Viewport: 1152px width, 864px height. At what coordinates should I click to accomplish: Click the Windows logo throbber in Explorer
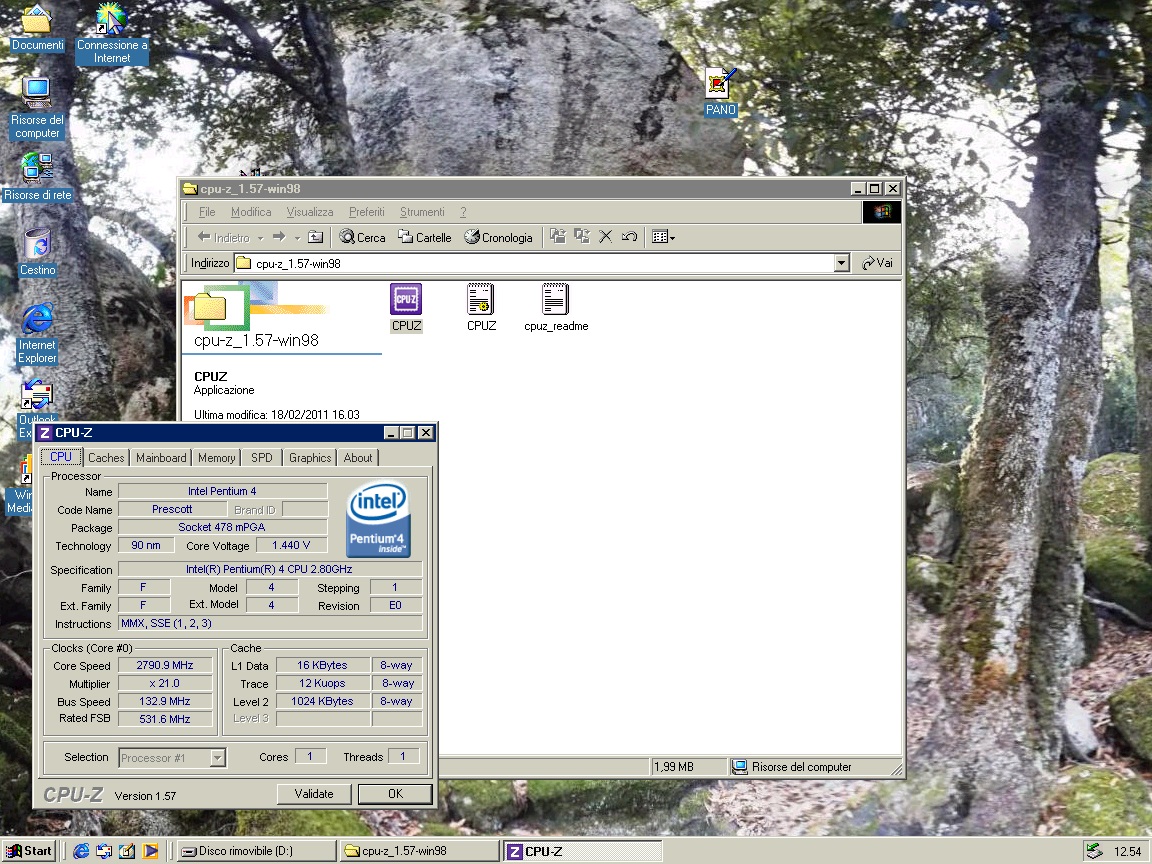882,212
